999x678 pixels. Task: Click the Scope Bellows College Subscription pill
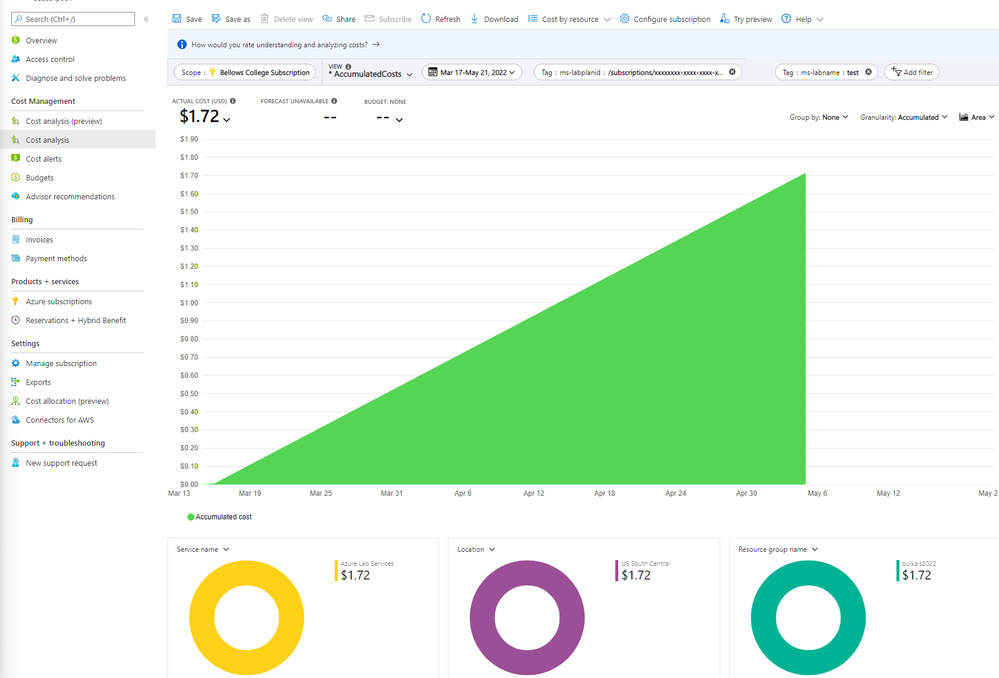click(x=245, y=72)
